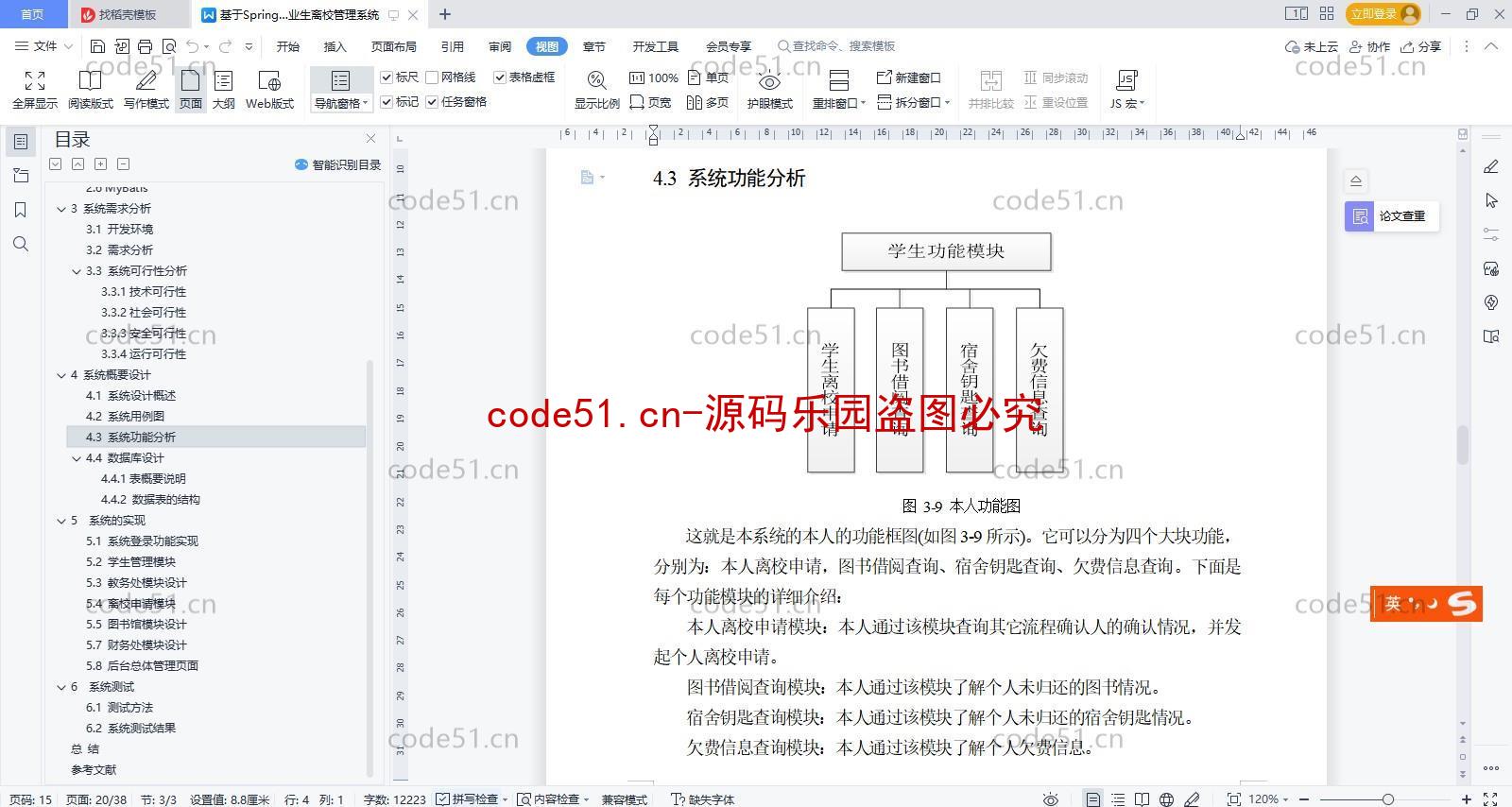Save the document using the save icon
This screenshot has height=807, width=1512.
(97, 46)
